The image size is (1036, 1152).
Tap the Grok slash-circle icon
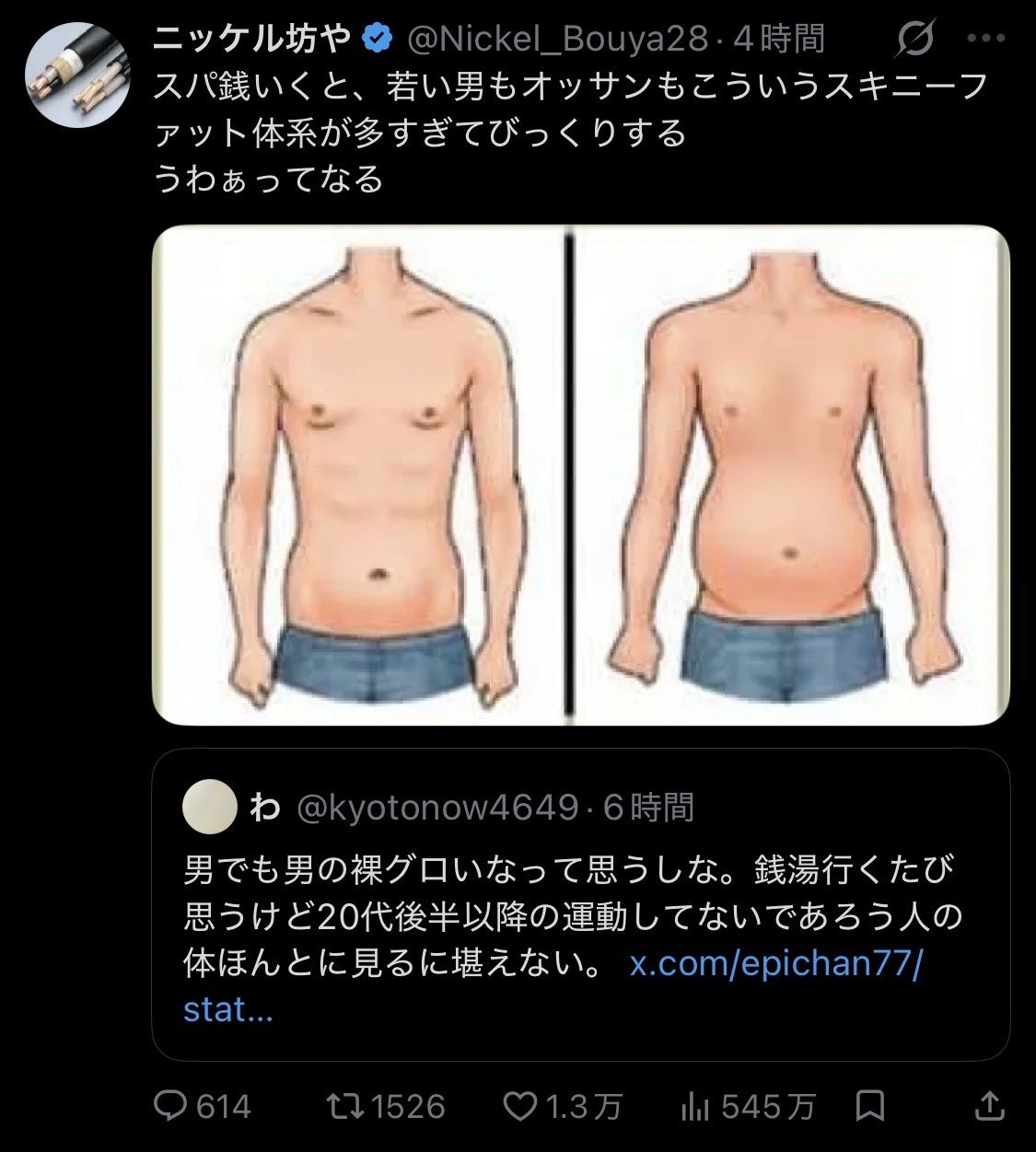tap(916, 39)
